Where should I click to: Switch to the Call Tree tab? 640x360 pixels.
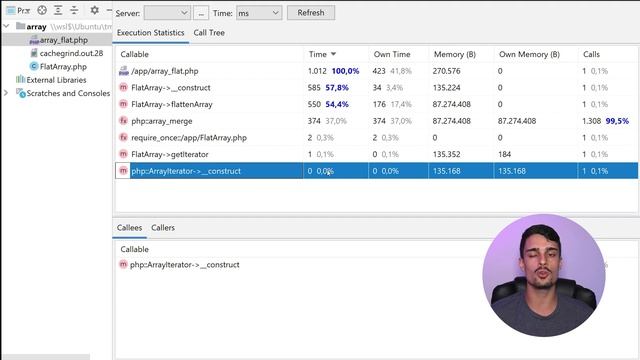209,33
